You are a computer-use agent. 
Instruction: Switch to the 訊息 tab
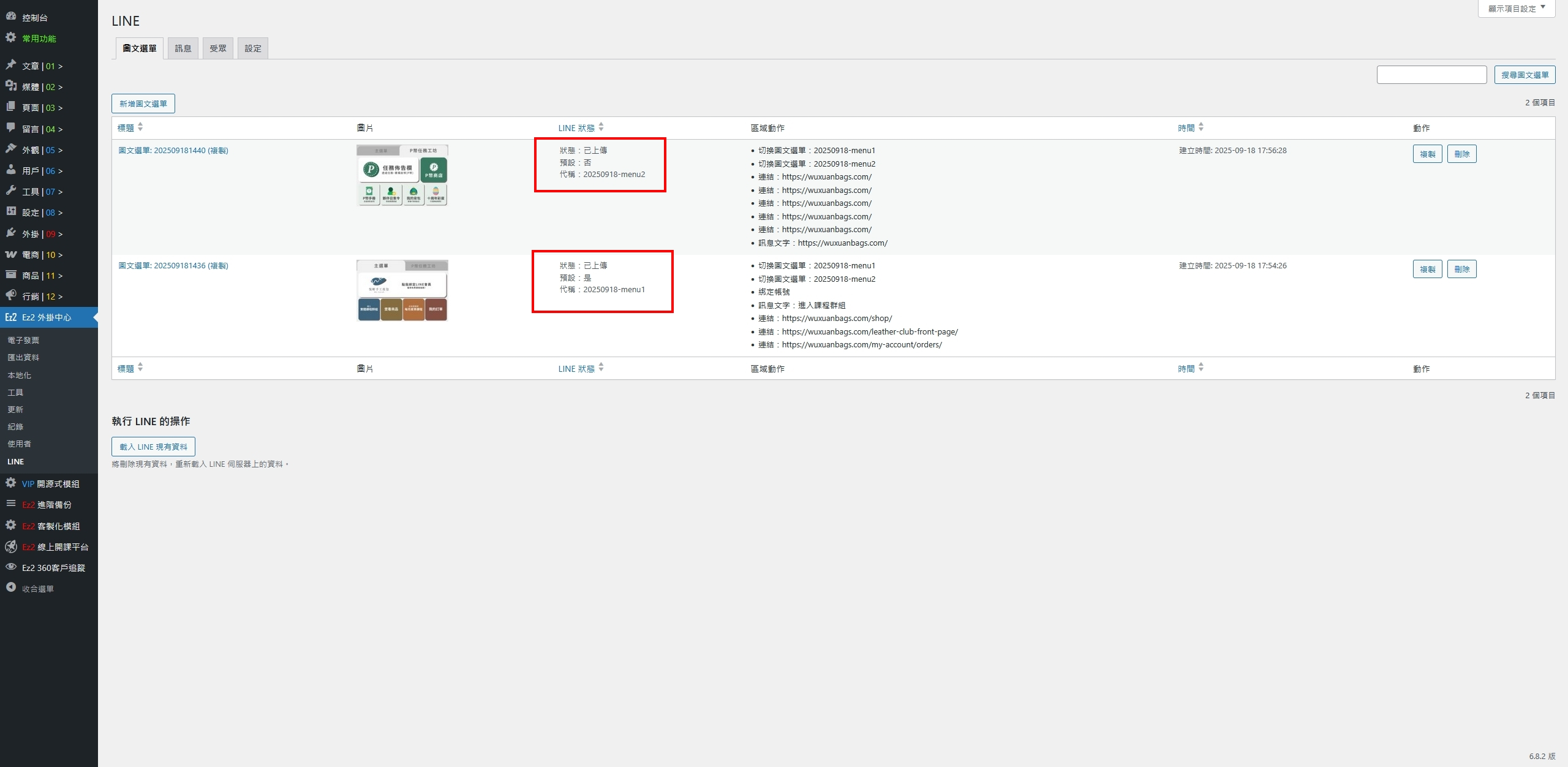[x=183, y=48]
